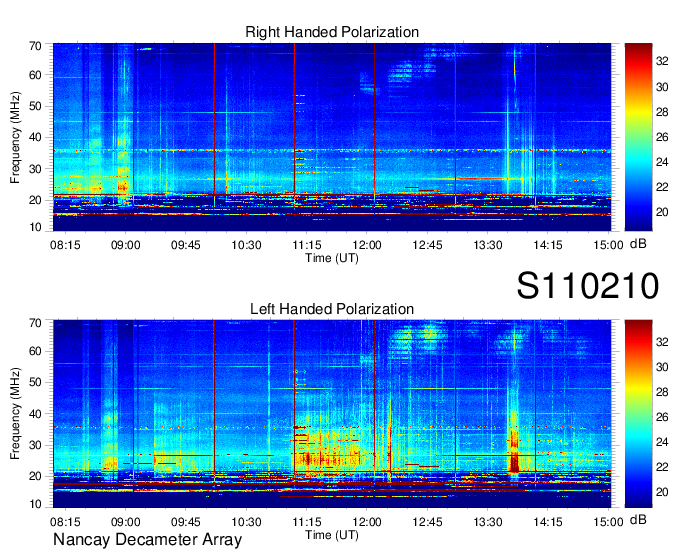Click the 50 MHz tick of Right Handed plot
680x552 pixels.
(35, 106)
